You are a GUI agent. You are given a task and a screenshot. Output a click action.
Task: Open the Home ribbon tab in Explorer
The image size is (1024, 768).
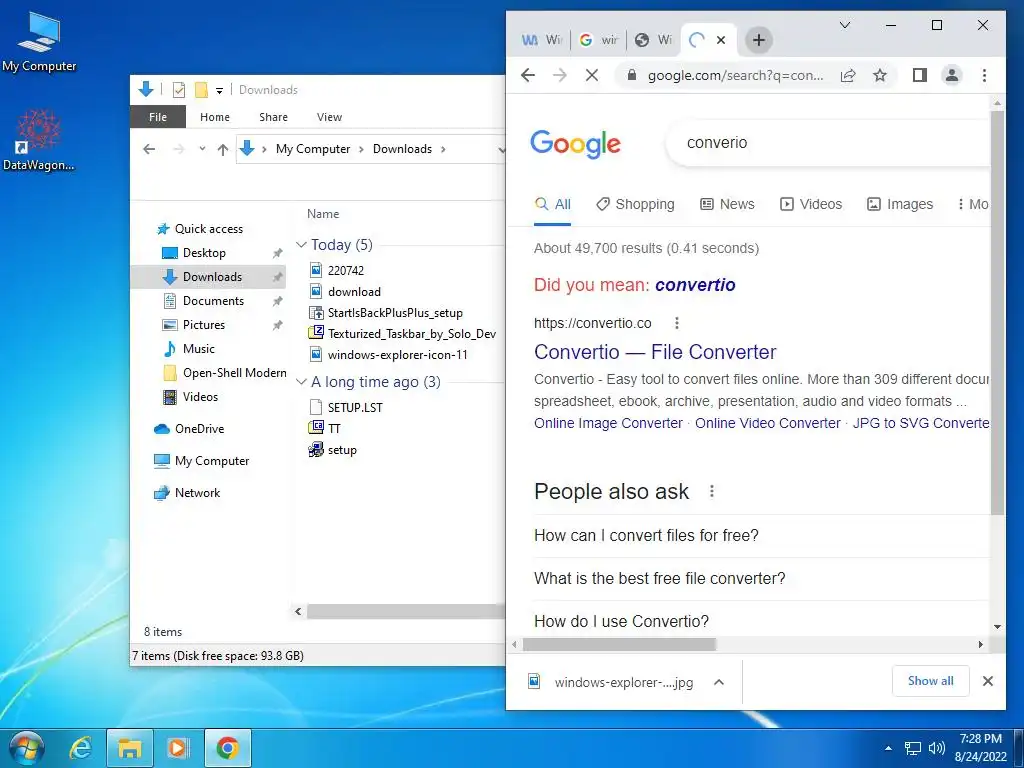pos(215,117)
